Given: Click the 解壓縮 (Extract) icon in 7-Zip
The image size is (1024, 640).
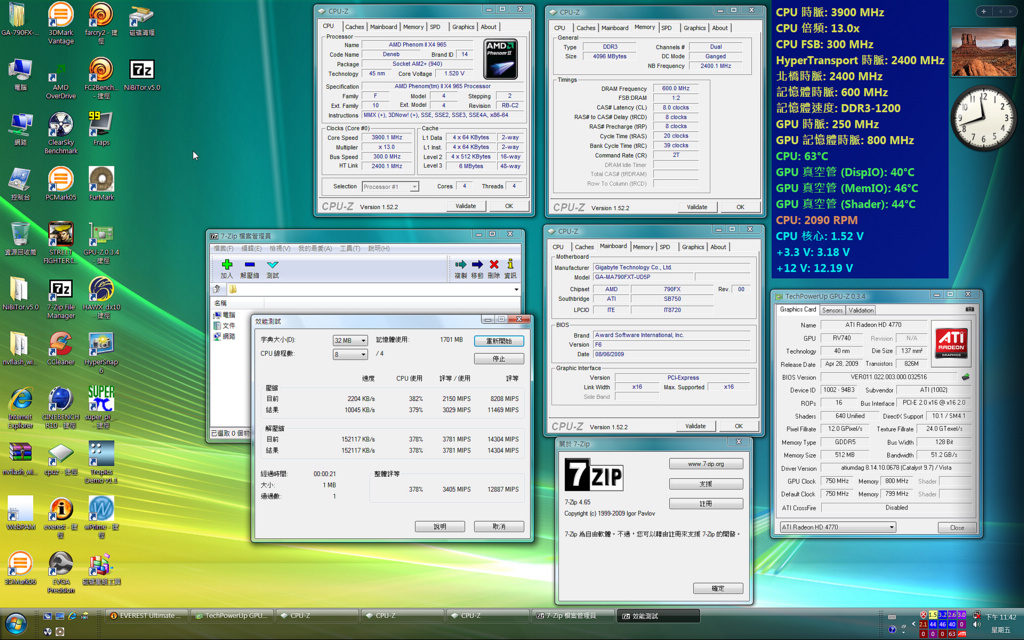Looking at the screenshot, I should click(249, 264).
